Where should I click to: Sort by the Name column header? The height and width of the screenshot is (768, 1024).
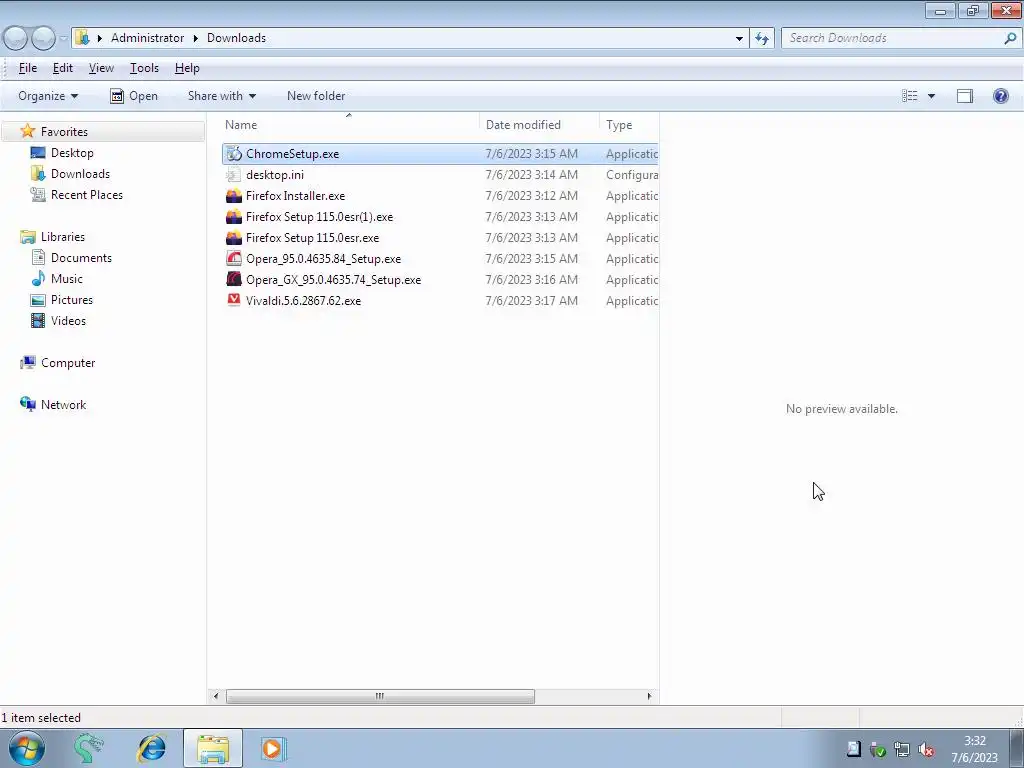click(x=349, y=125)
